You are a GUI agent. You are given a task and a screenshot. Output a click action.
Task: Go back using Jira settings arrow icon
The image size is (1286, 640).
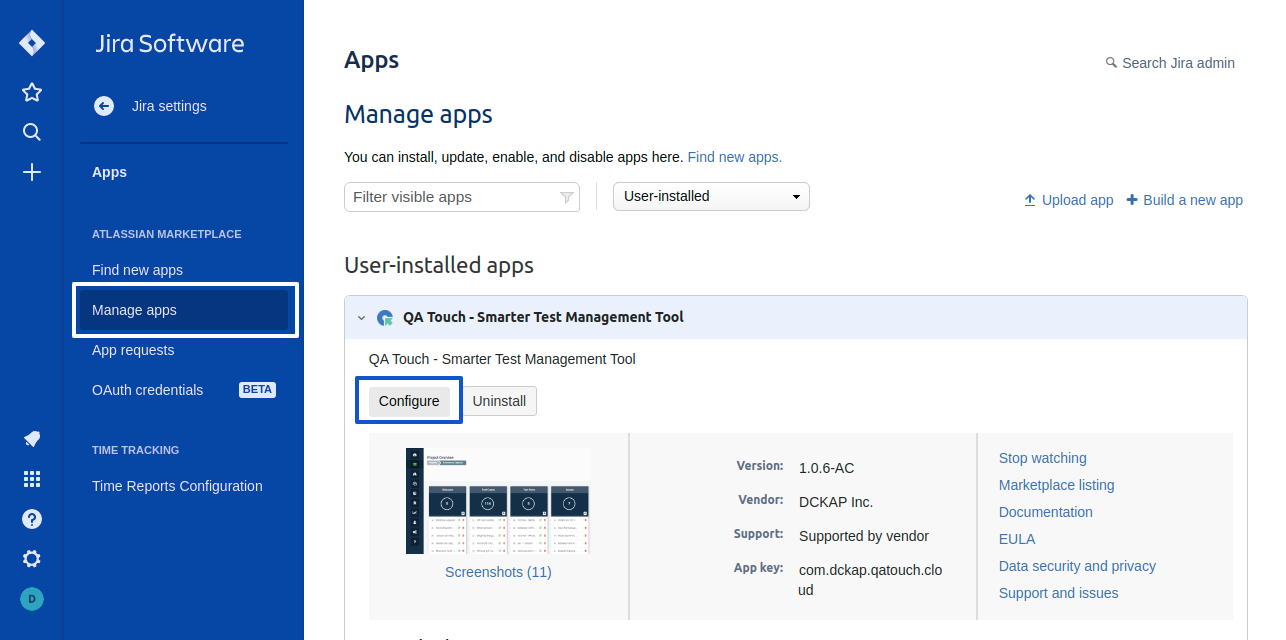104,106
